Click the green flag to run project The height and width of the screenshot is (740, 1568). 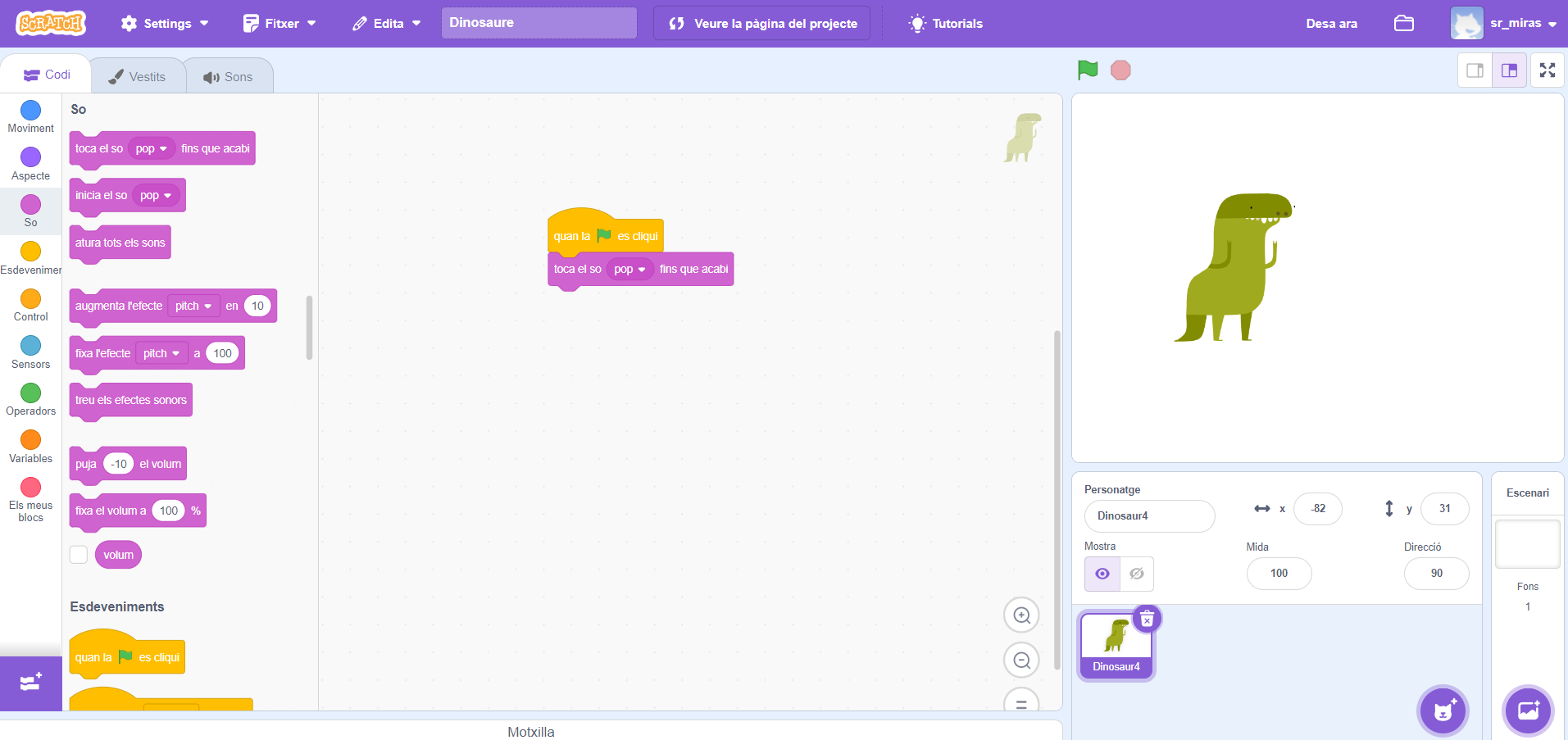tap(1088, 70)
